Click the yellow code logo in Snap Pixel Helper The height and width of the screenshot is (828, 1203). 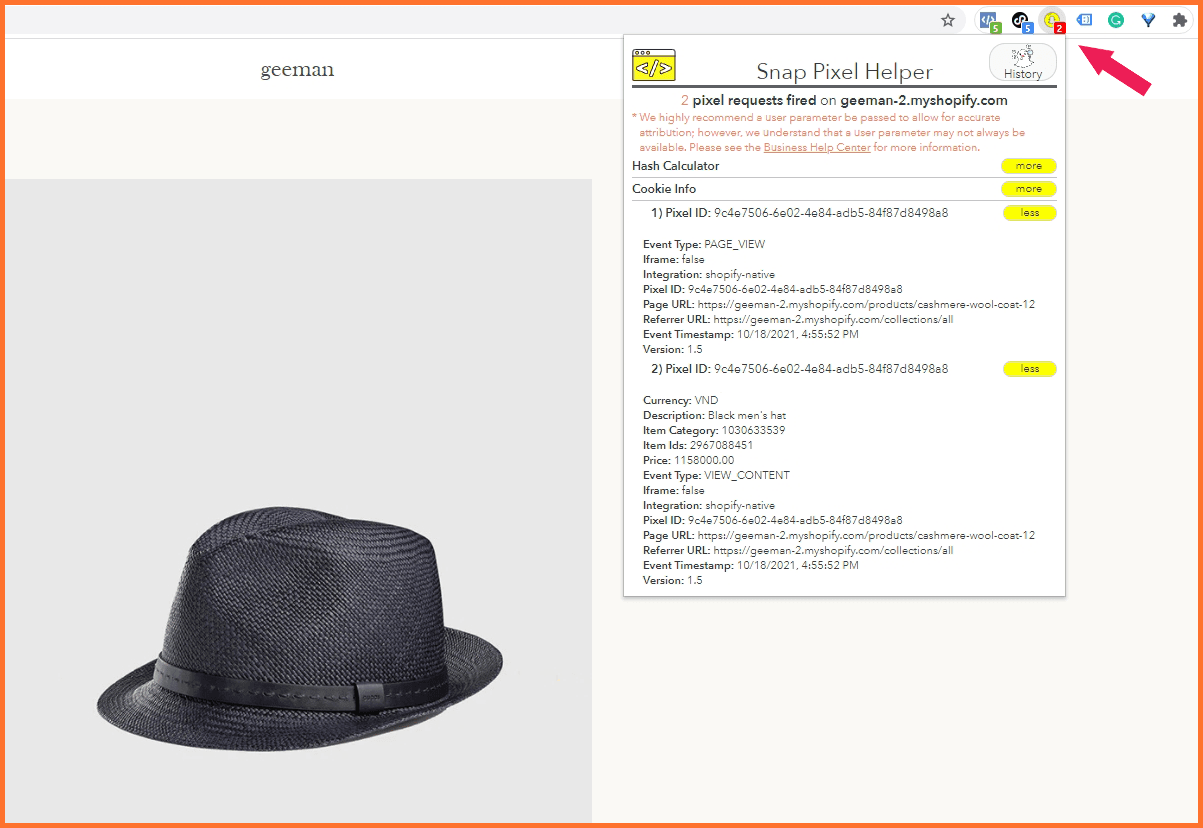tap(654, 65)
